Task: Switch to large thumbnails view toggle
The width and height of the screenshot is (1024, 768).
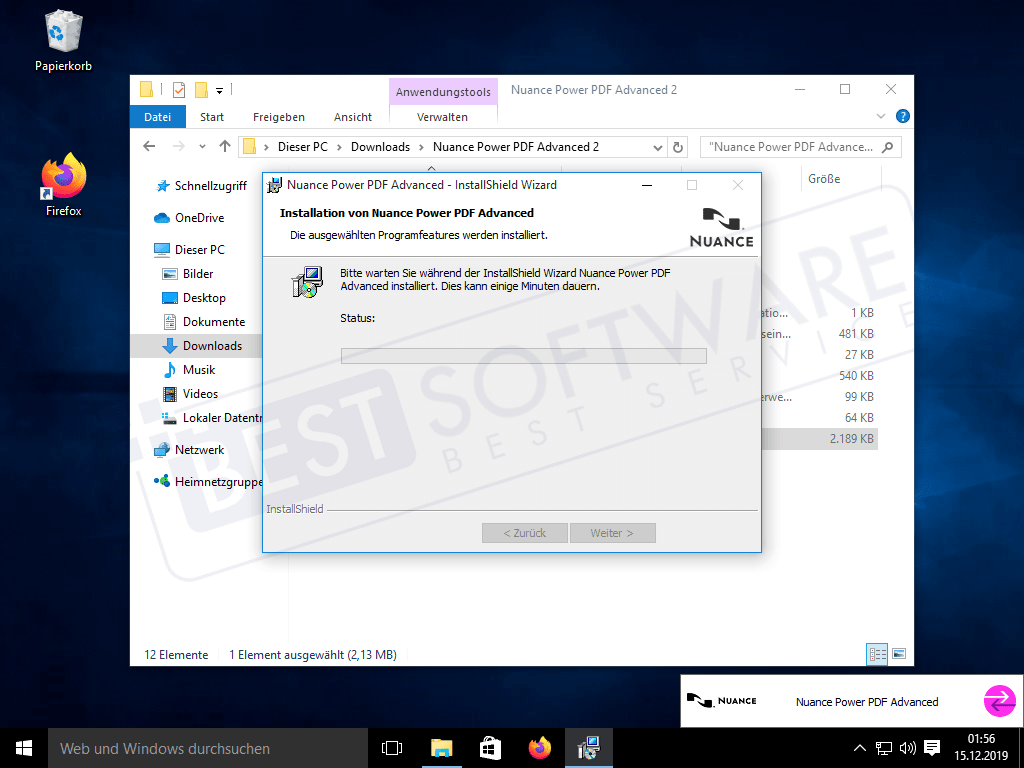Action: pyautogui.click(x=899, y=655)
